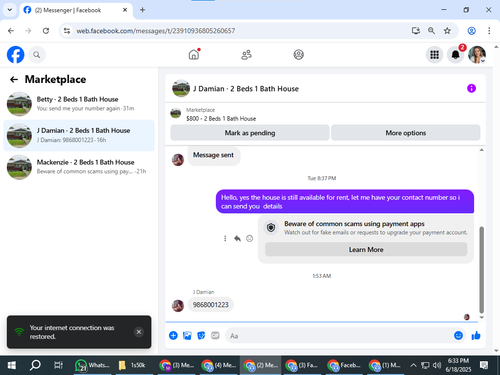Open the Facebook logo home link
Image resolution: width=500 pixels, height=375 pixels.
point(15,55)
